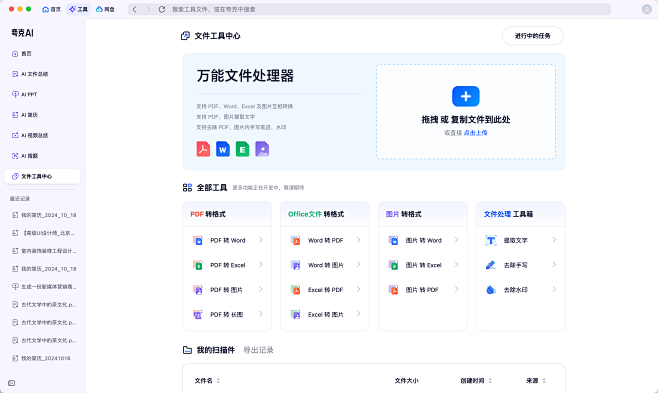Open chevron beside Excel 转 PDF

click(x=358, y=289)
